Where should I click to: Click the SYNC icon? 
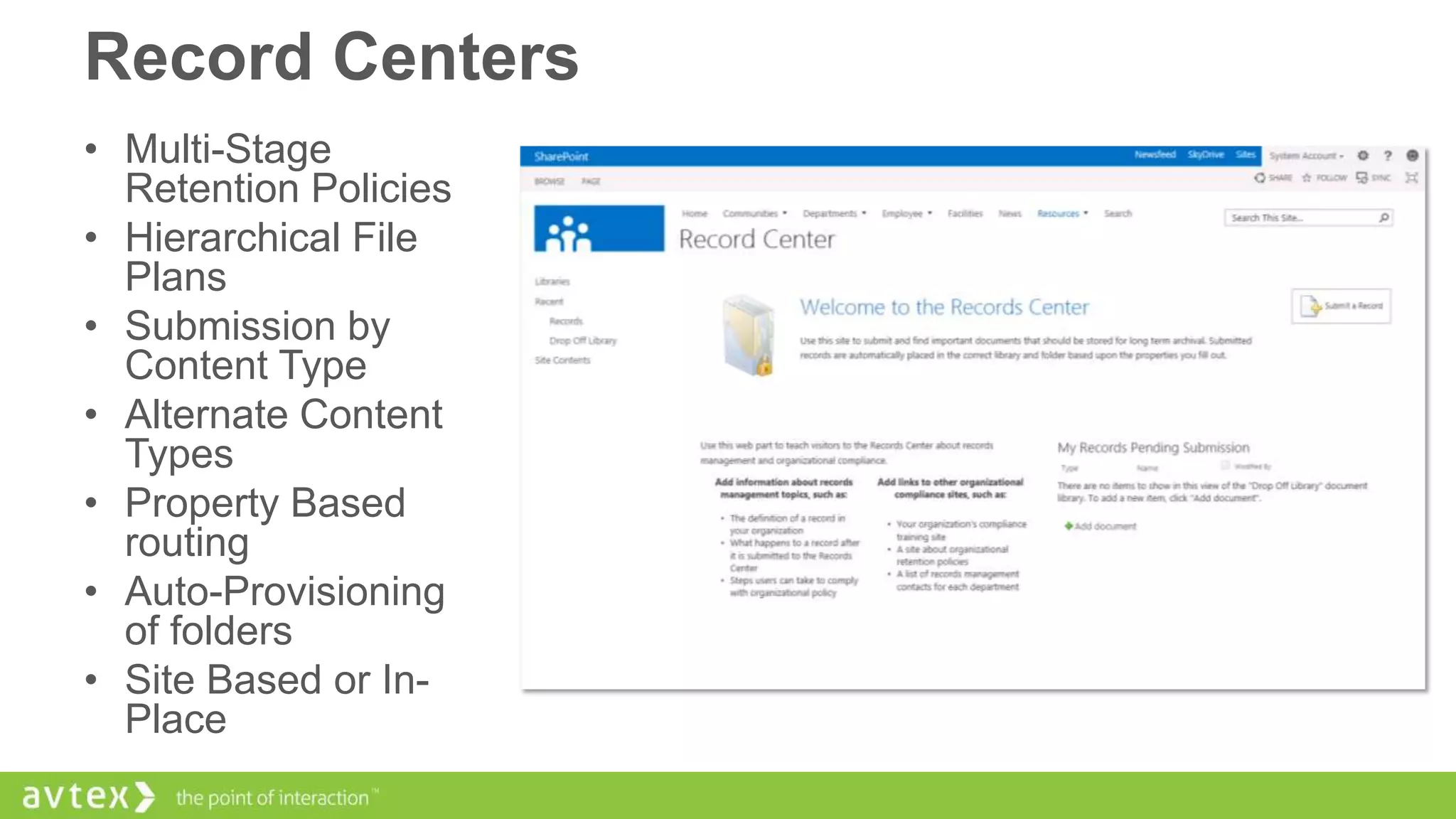click(1361, 178)
